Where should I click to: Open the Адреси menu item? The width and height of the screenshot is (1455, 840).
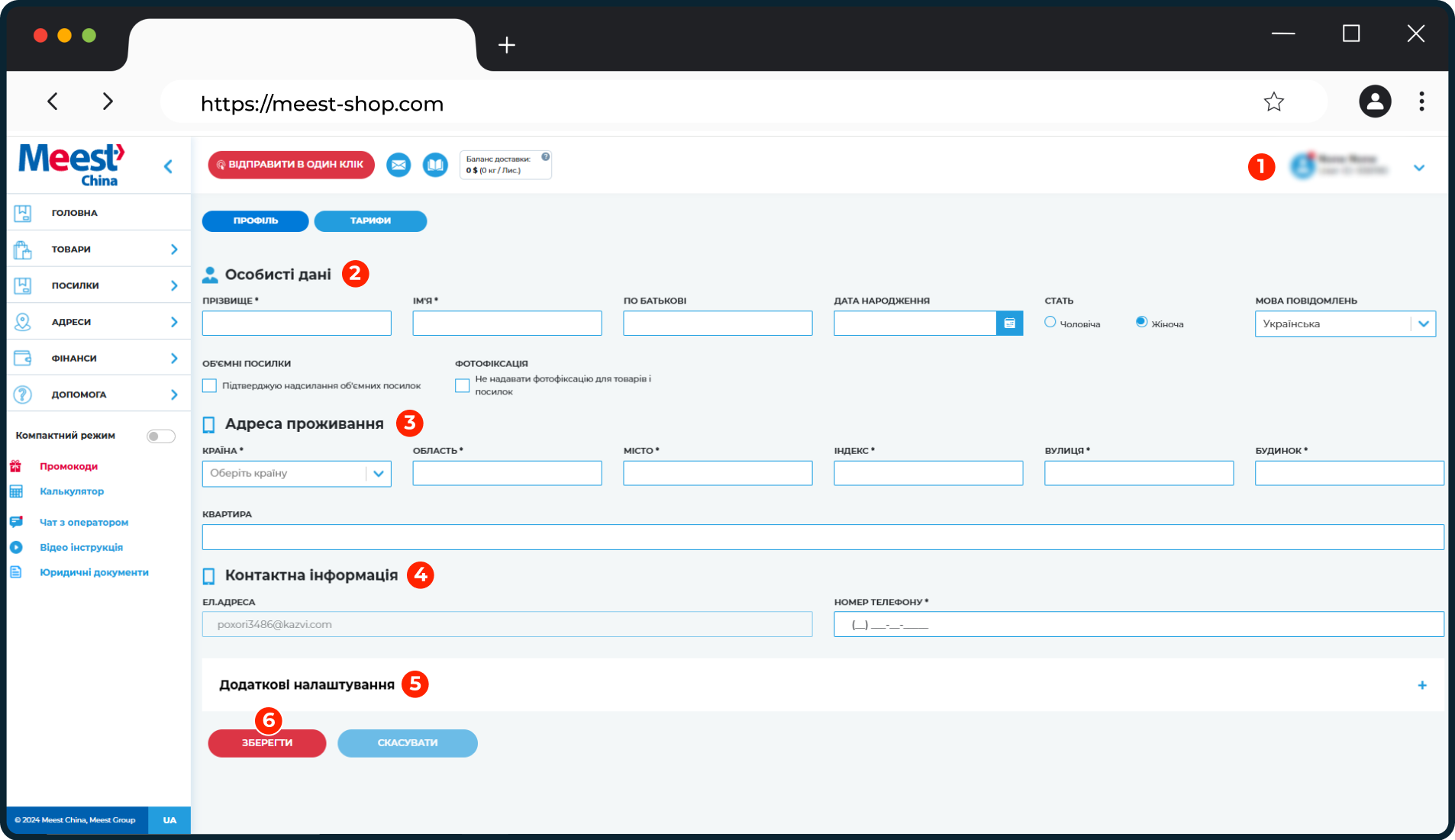(x=98, y=322)
